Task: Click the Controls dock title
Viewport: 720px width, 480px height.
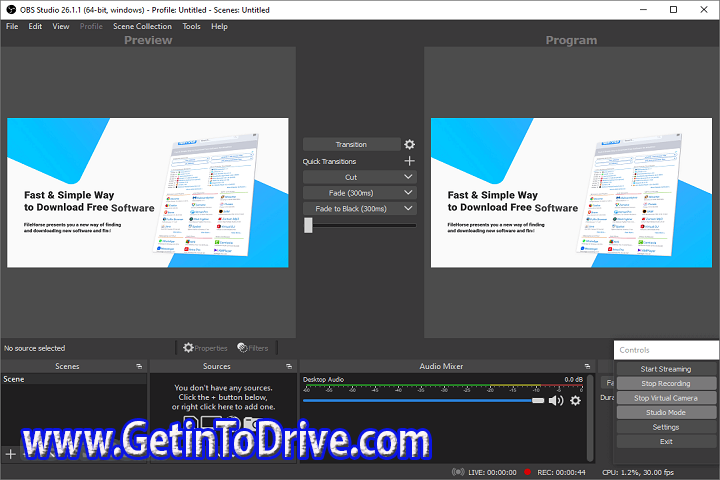Action: click(634, 350)
